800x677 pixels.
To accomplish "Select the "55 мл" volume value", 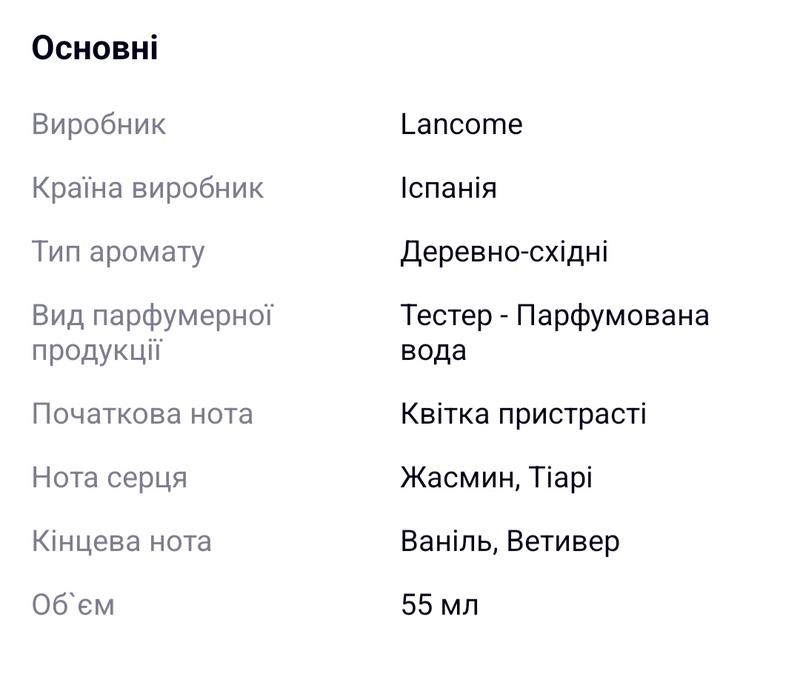I will click(x=439, y=605).
